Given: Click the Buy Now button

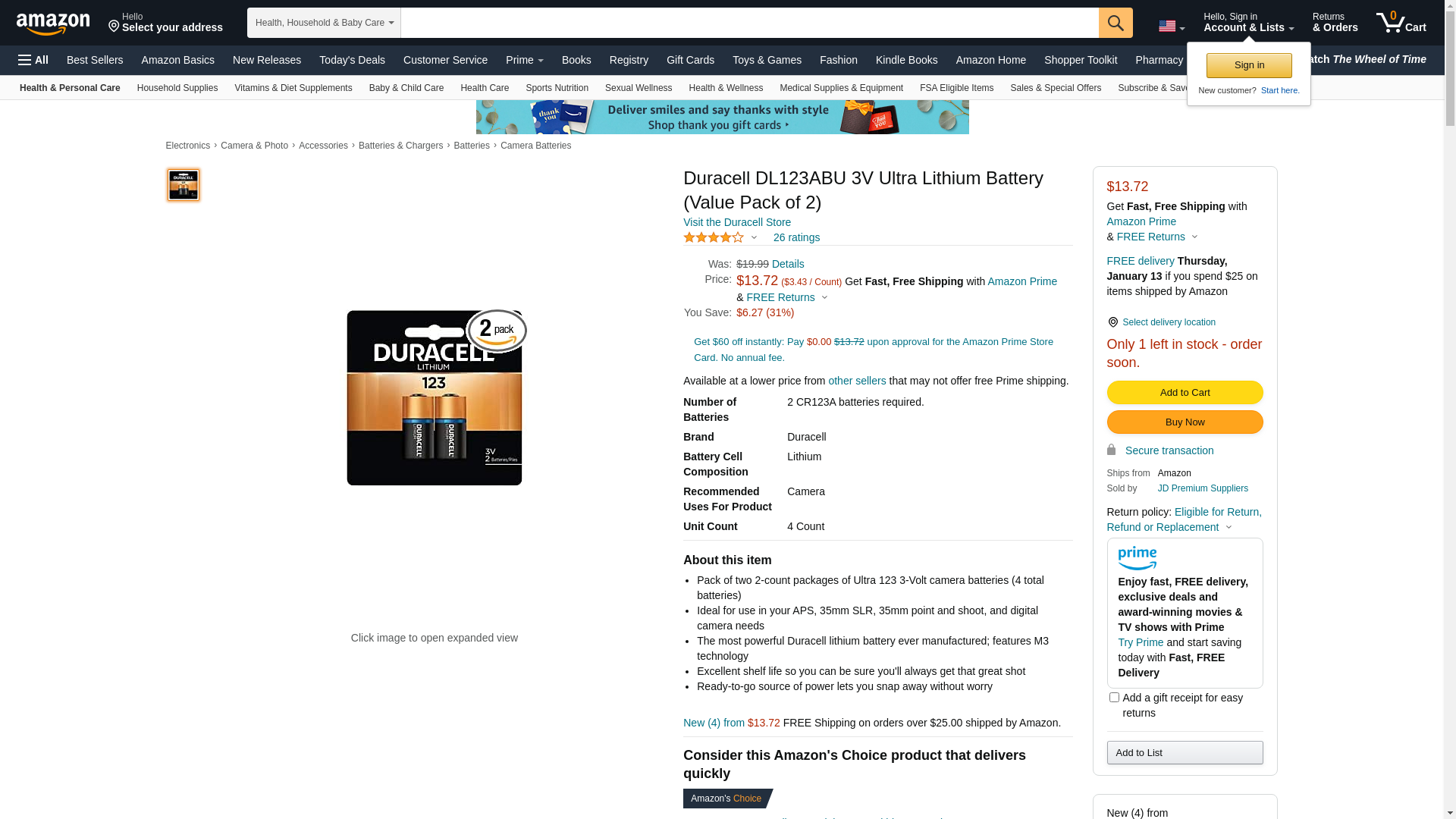Looking at the screenshot, I should point(1185,422).
